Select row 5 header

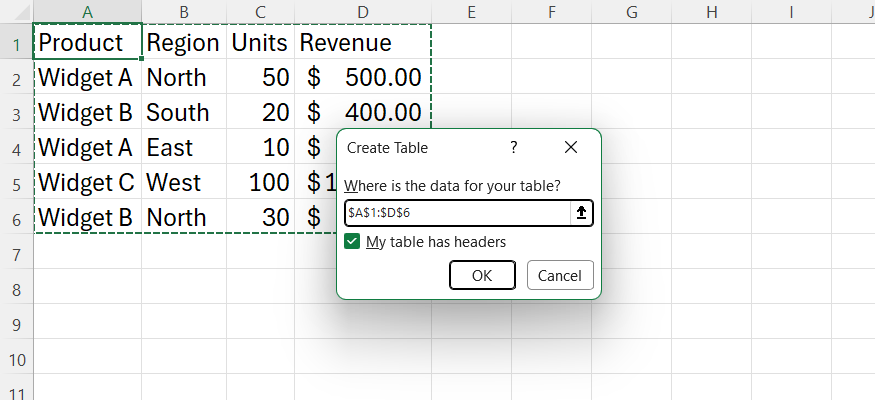coord(17,183)
